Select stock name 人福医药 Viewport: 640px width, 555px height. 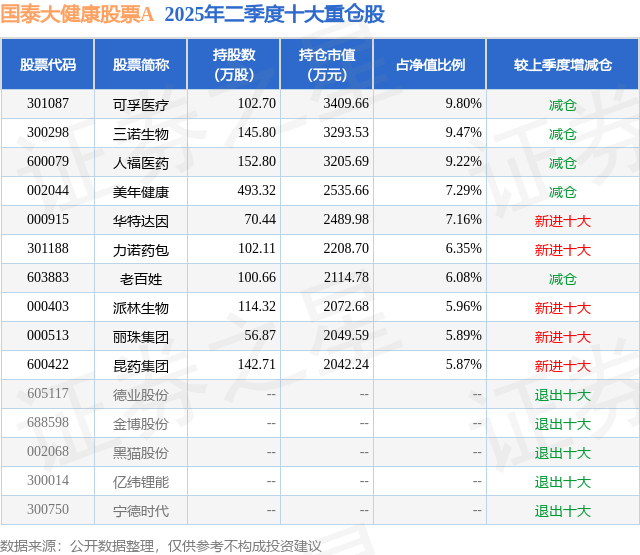pos(141,163)
